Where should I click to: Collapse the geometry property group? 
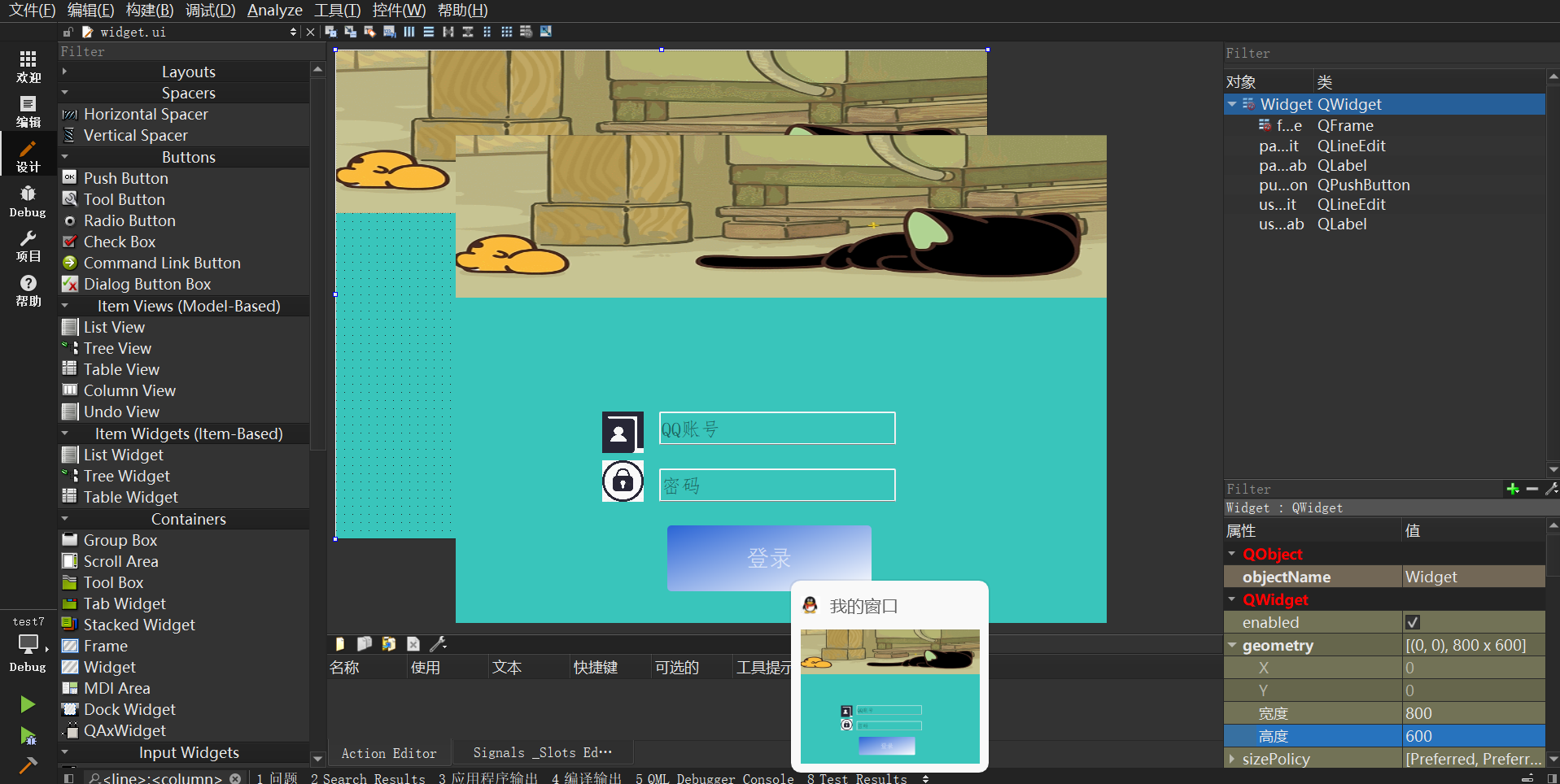[x=1232, y=645]
